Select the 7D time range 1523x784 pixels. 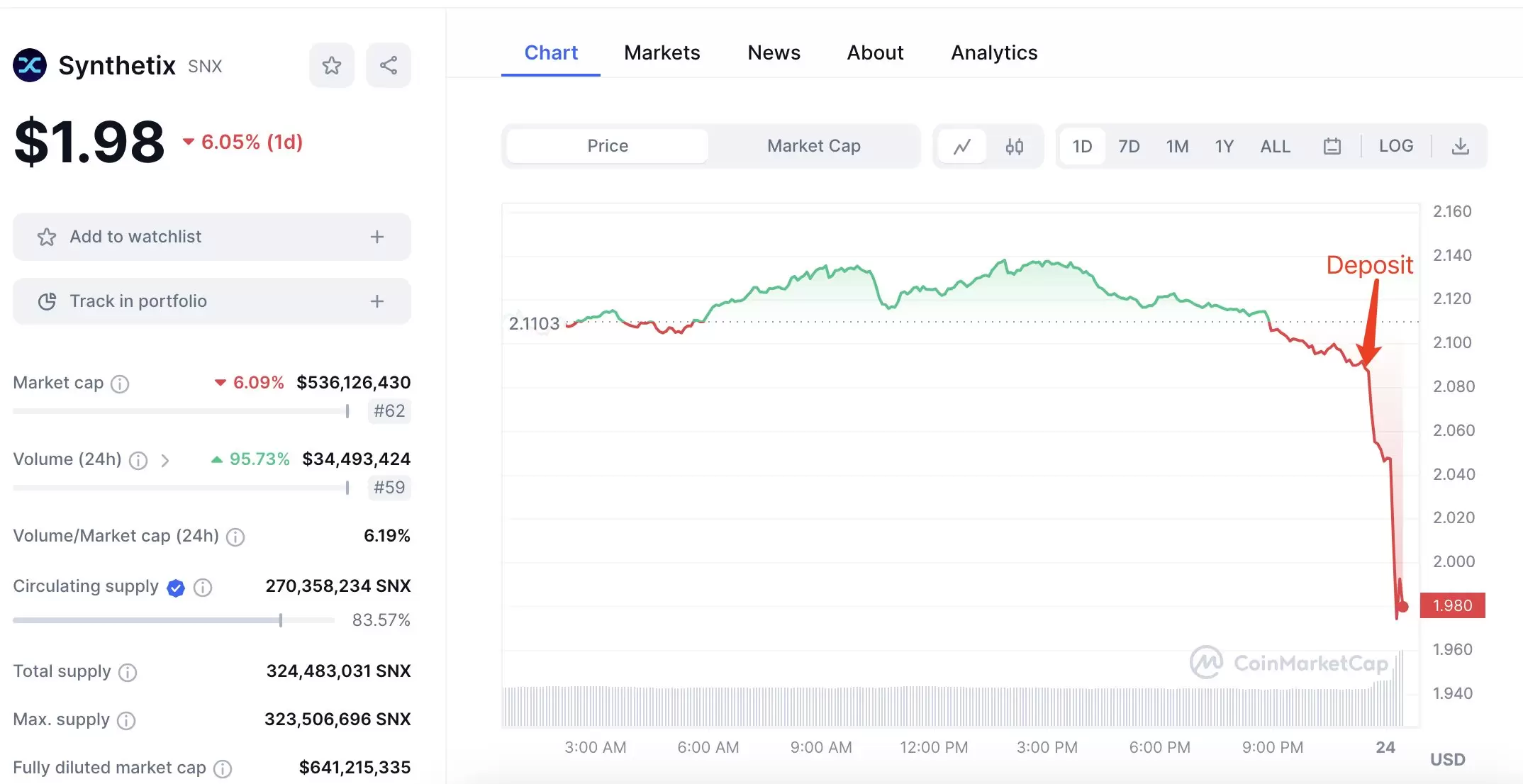coord(1129,147)
